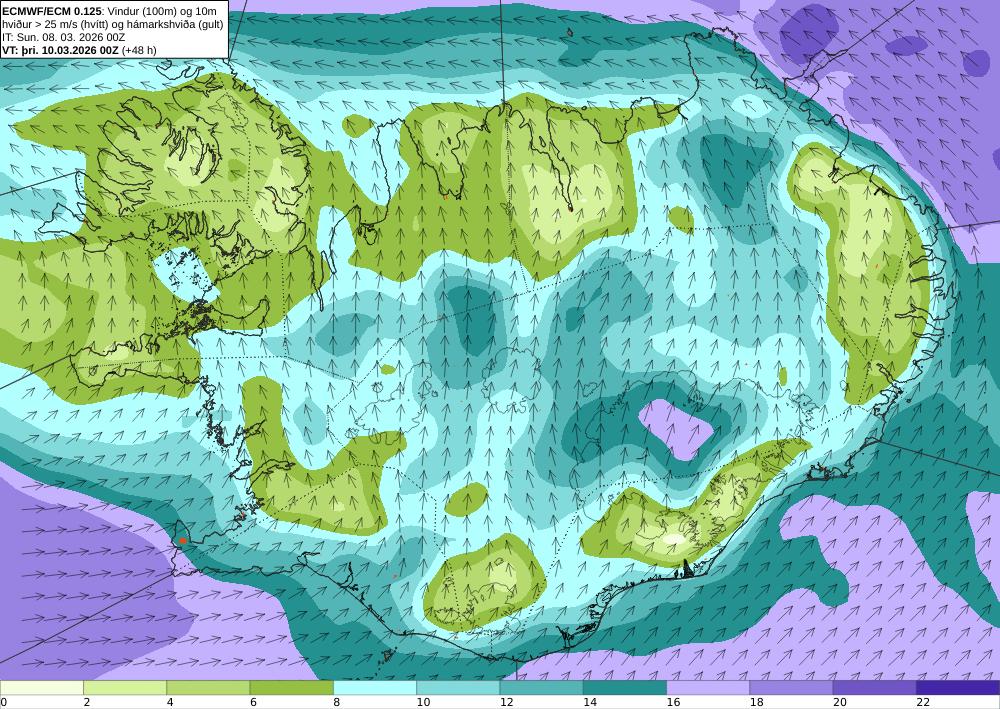1000x709 pixels.
Task: Click the light green 2–4 m/s legend swatch
Action: [x=125, y=688]
